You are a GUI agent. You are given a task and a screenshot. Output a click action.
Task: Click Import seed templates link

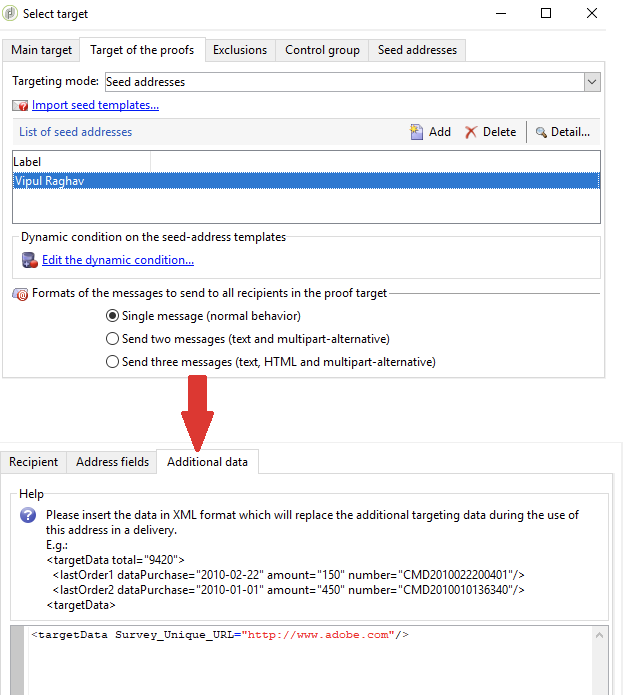[x=95, y=105]
